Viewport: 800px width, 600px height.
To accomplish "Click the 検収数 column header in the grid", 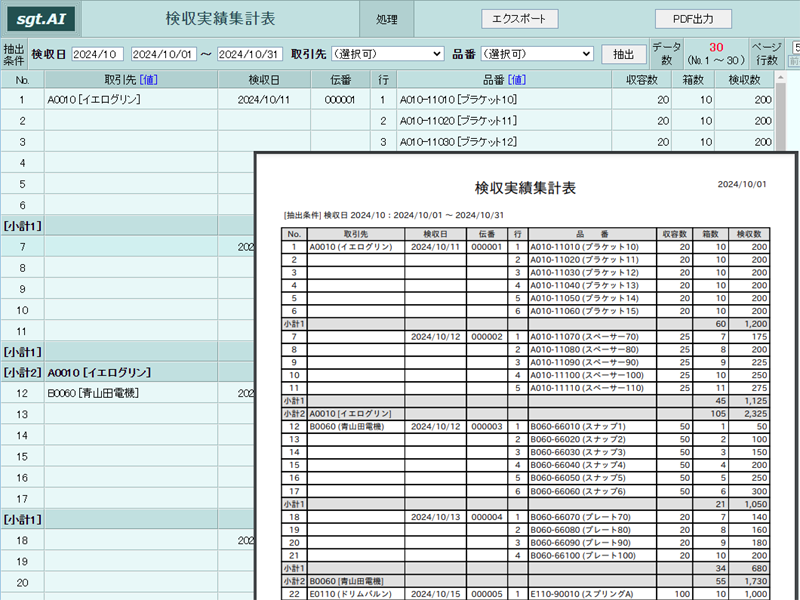I will [744, 80].
